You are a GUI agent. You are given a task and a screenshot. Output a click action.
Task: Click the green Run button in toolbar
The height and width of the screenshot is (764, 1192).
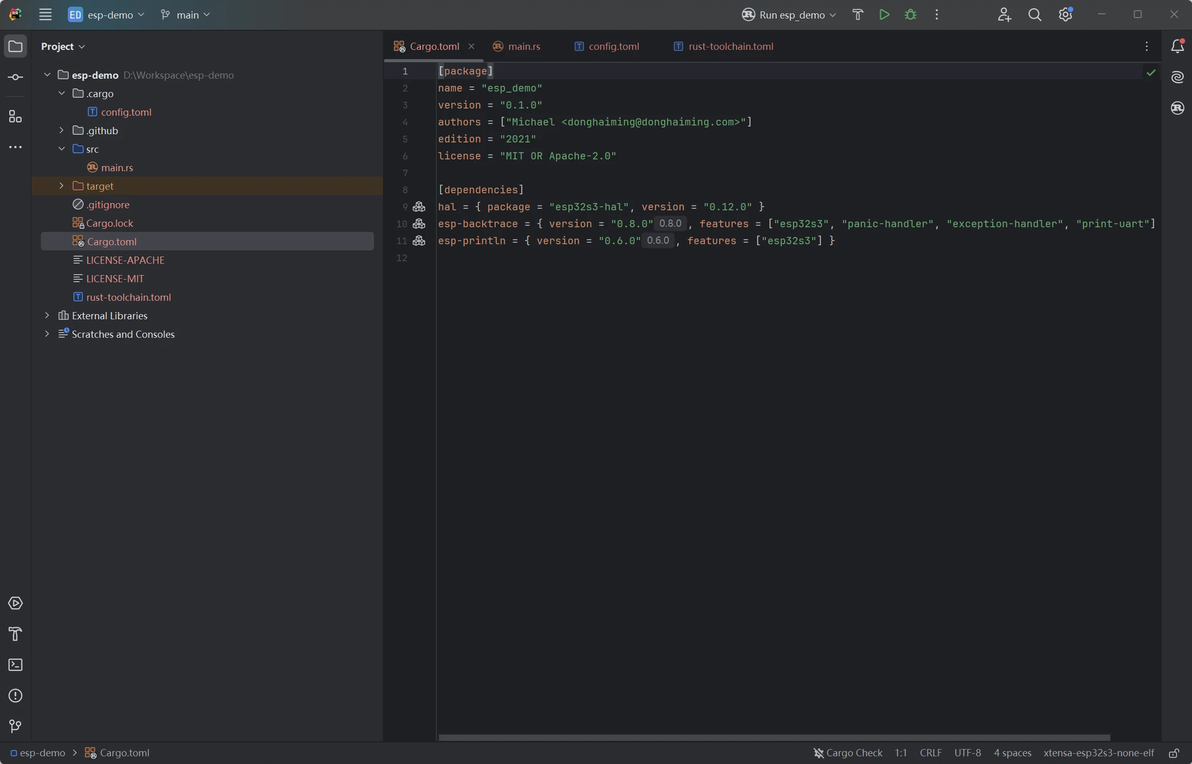pos(884,15)
